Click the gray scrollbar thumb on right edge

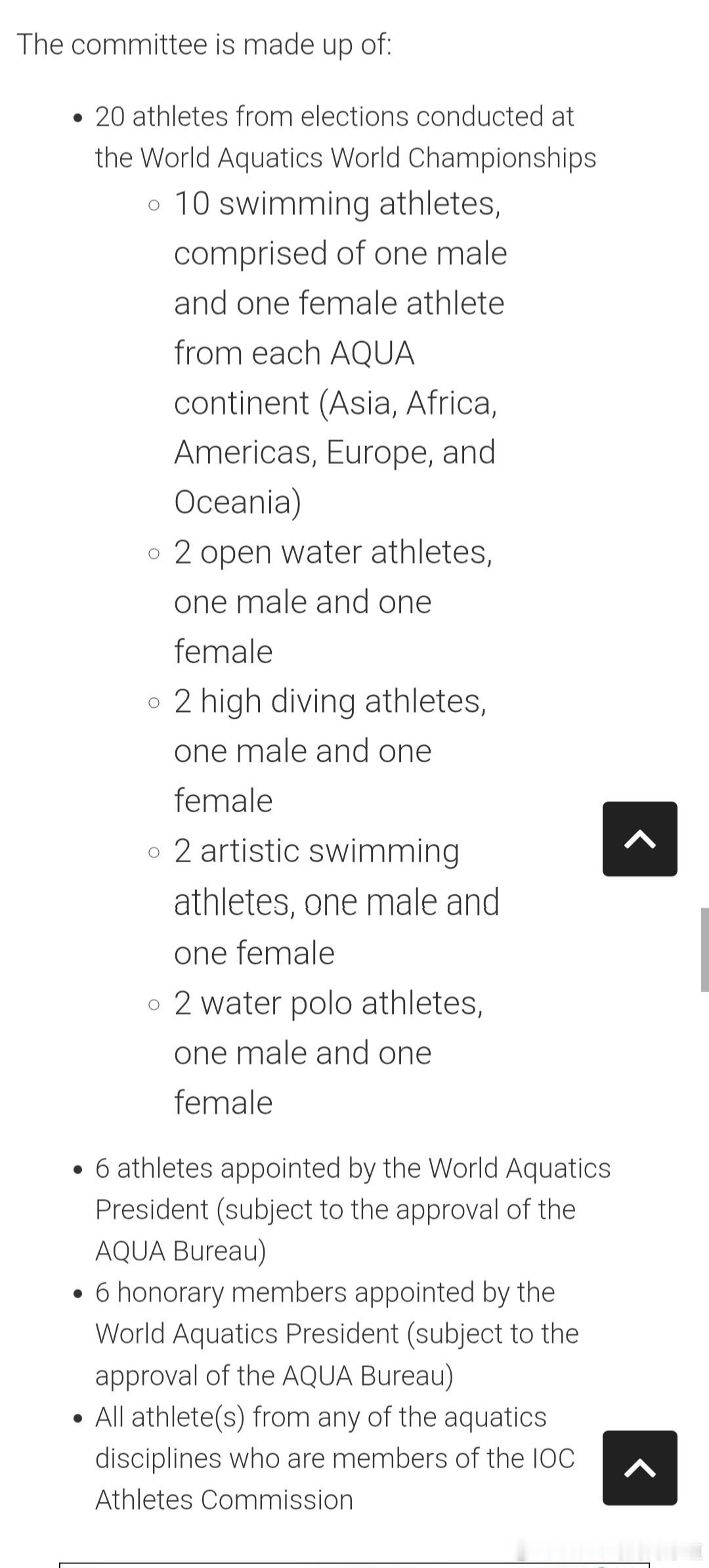click(x=705, y=949)
